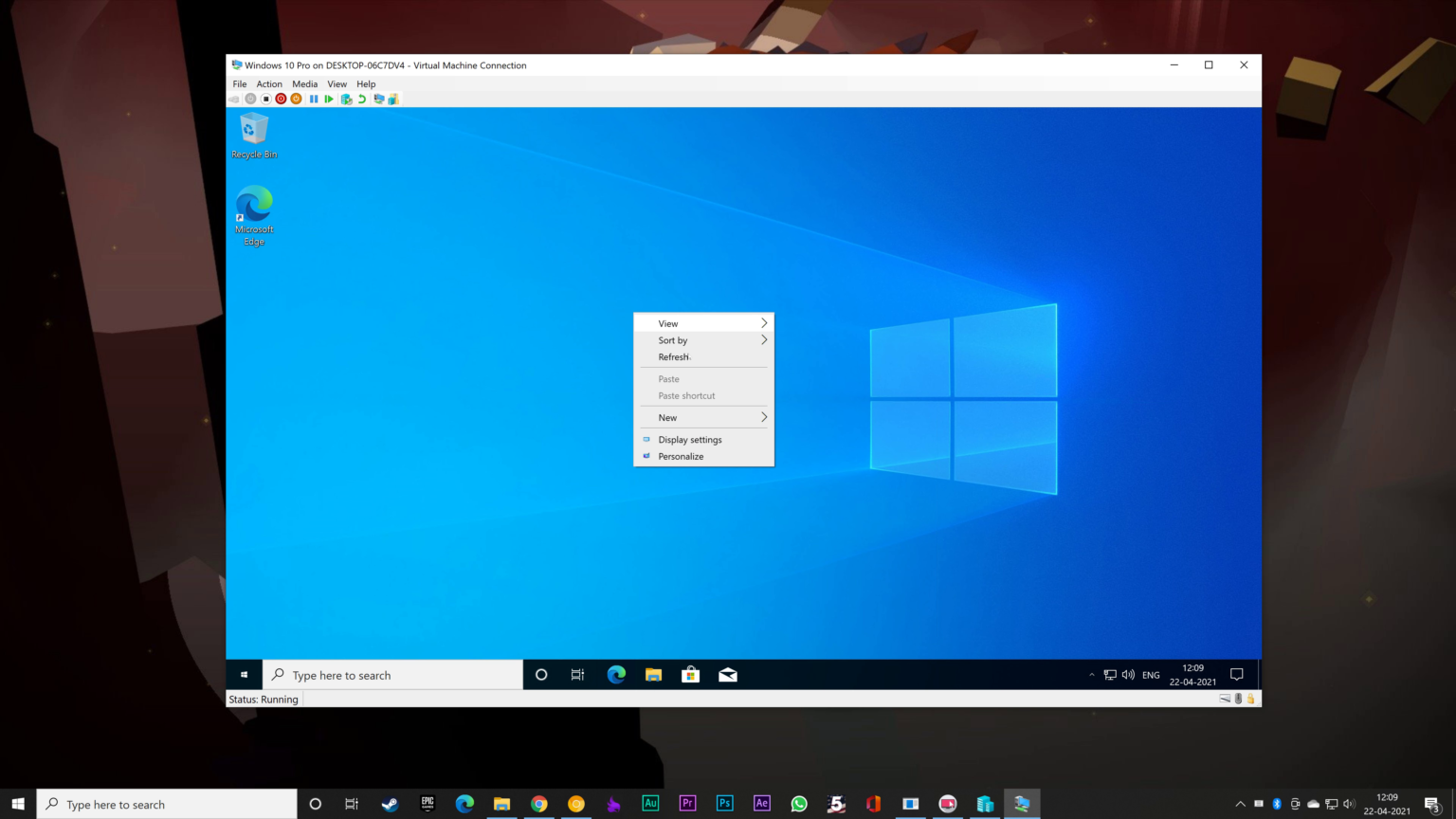
Task: Select the red Shut Down icon
Action: pos(281,98)
